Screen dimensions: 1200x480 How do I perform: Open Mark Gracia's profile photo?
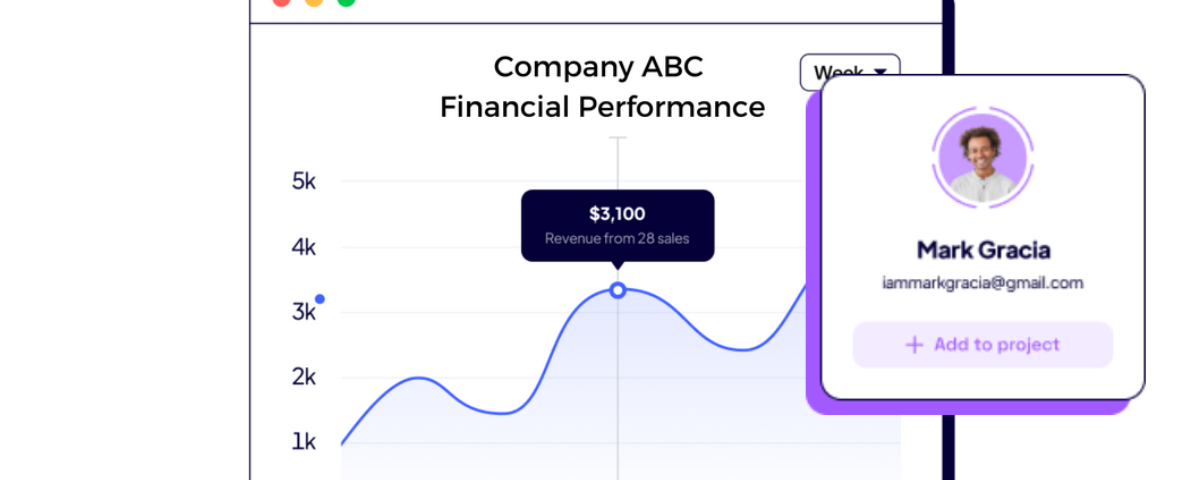coord(980,158)
